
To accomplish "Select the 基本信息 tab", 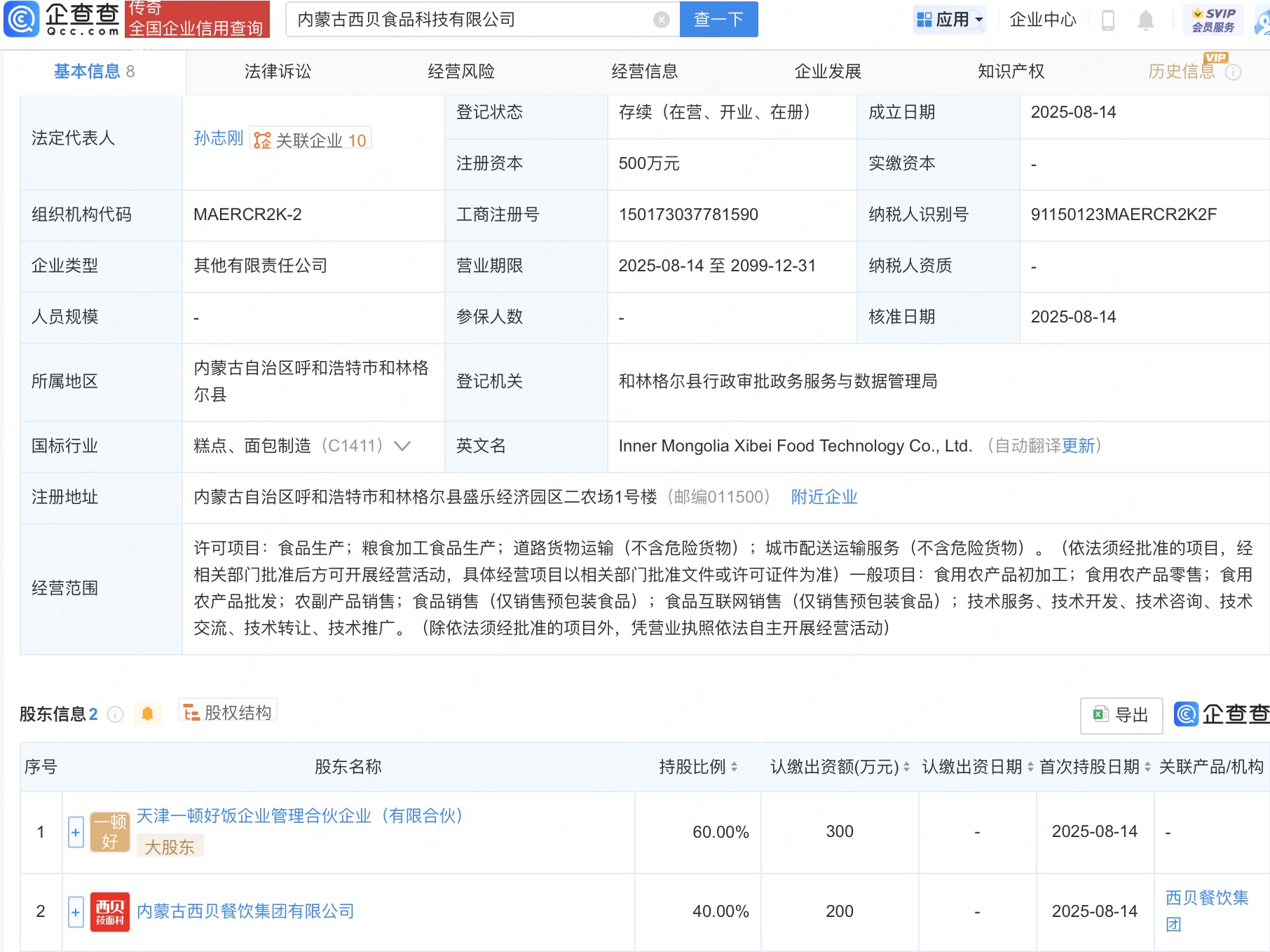I will click(94, 72).
